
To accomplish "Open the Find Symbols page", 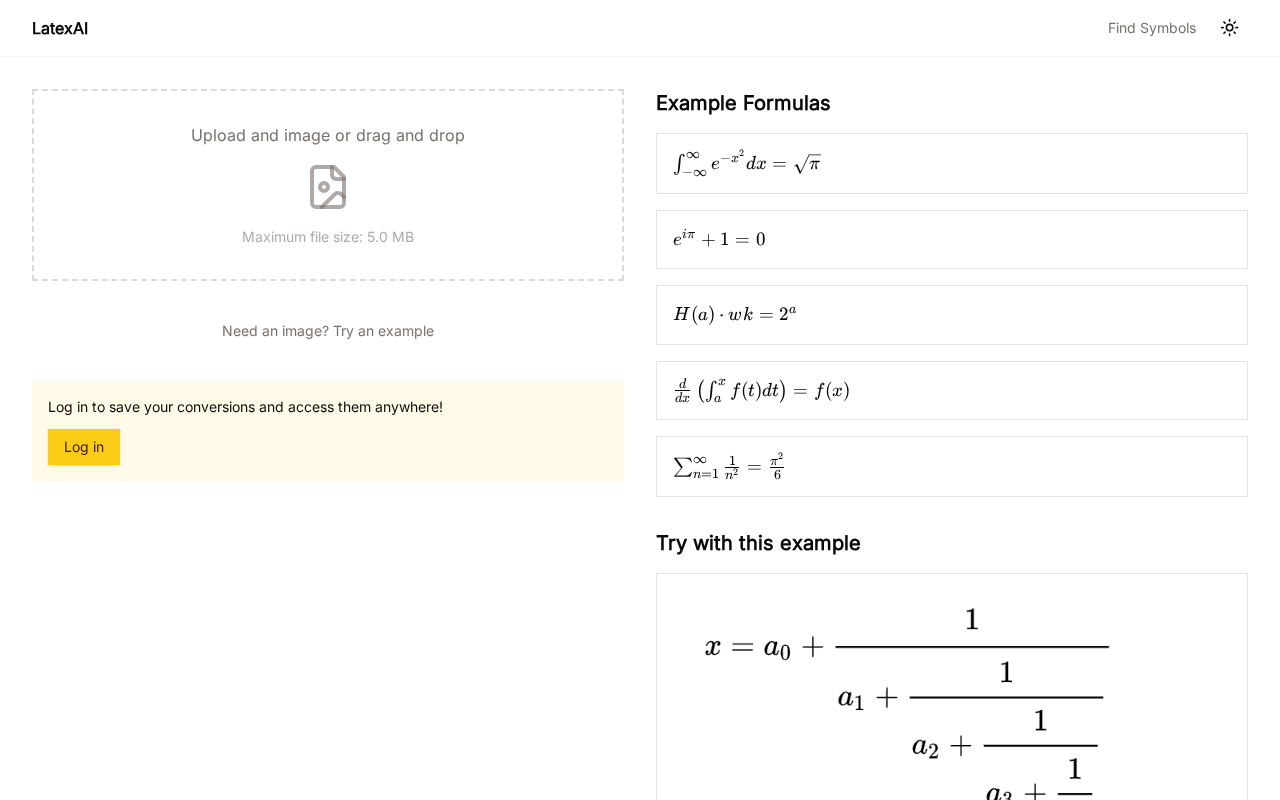I will [x=1152, y=28].
